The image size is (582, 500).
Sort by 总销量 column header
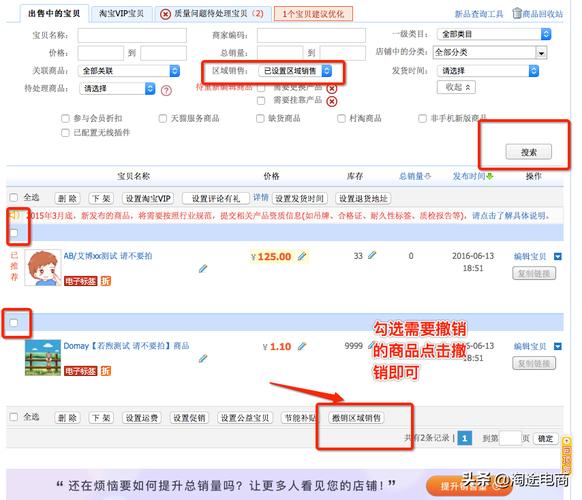click(415, 176)
